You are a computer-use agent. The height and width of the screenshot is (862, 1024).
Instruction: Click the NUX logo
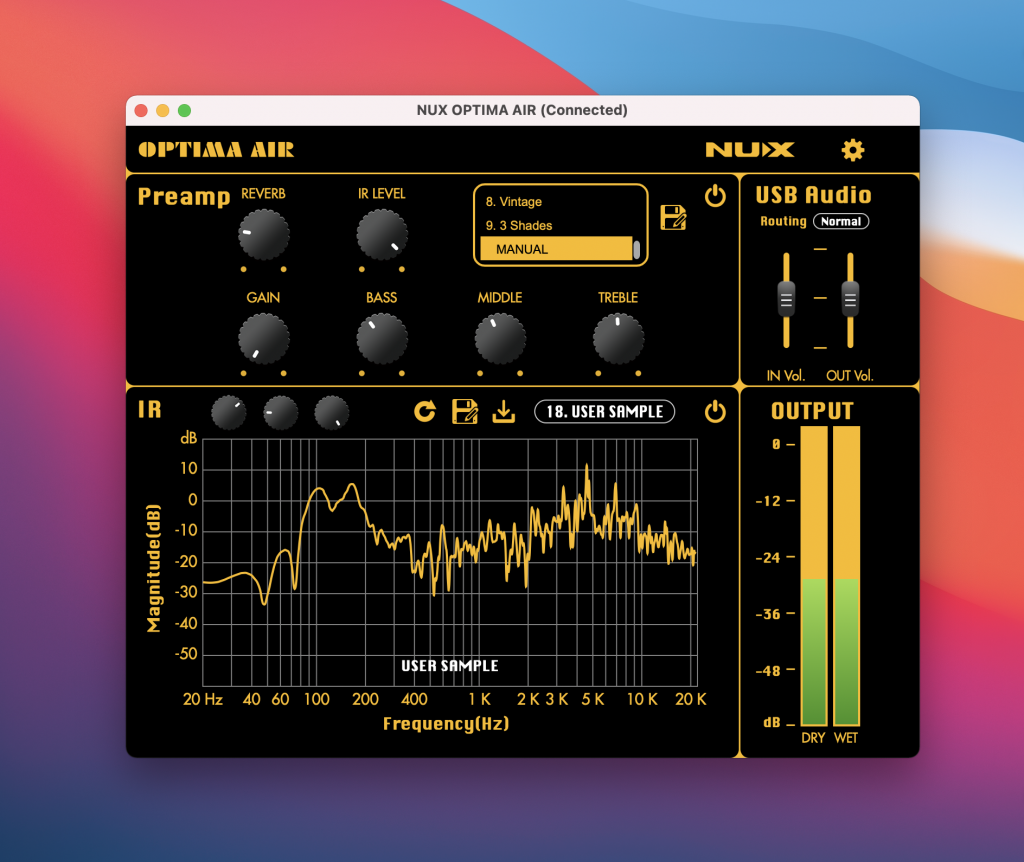[x=749, y=150]
